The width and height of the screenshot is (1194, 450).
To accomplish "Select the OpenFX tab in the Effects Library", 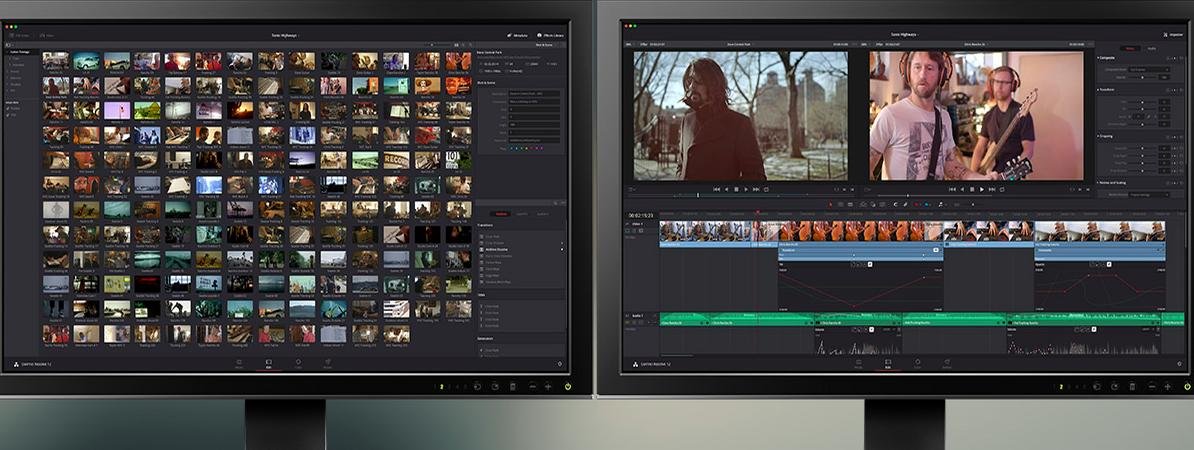I will click(x=522, y=214).
